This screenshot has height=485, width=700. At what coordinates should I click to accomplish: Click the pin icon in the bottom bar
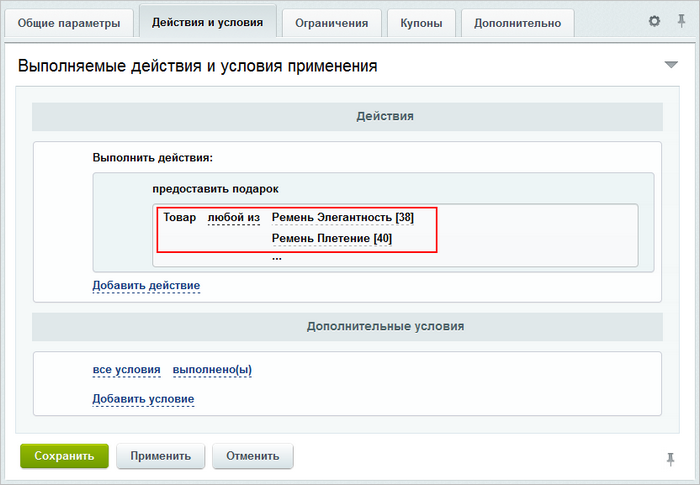click(670, 458)
